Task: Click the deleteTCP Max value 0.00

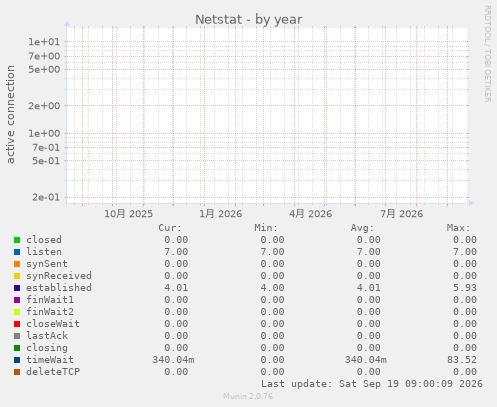Action: (x=465, y=372)
